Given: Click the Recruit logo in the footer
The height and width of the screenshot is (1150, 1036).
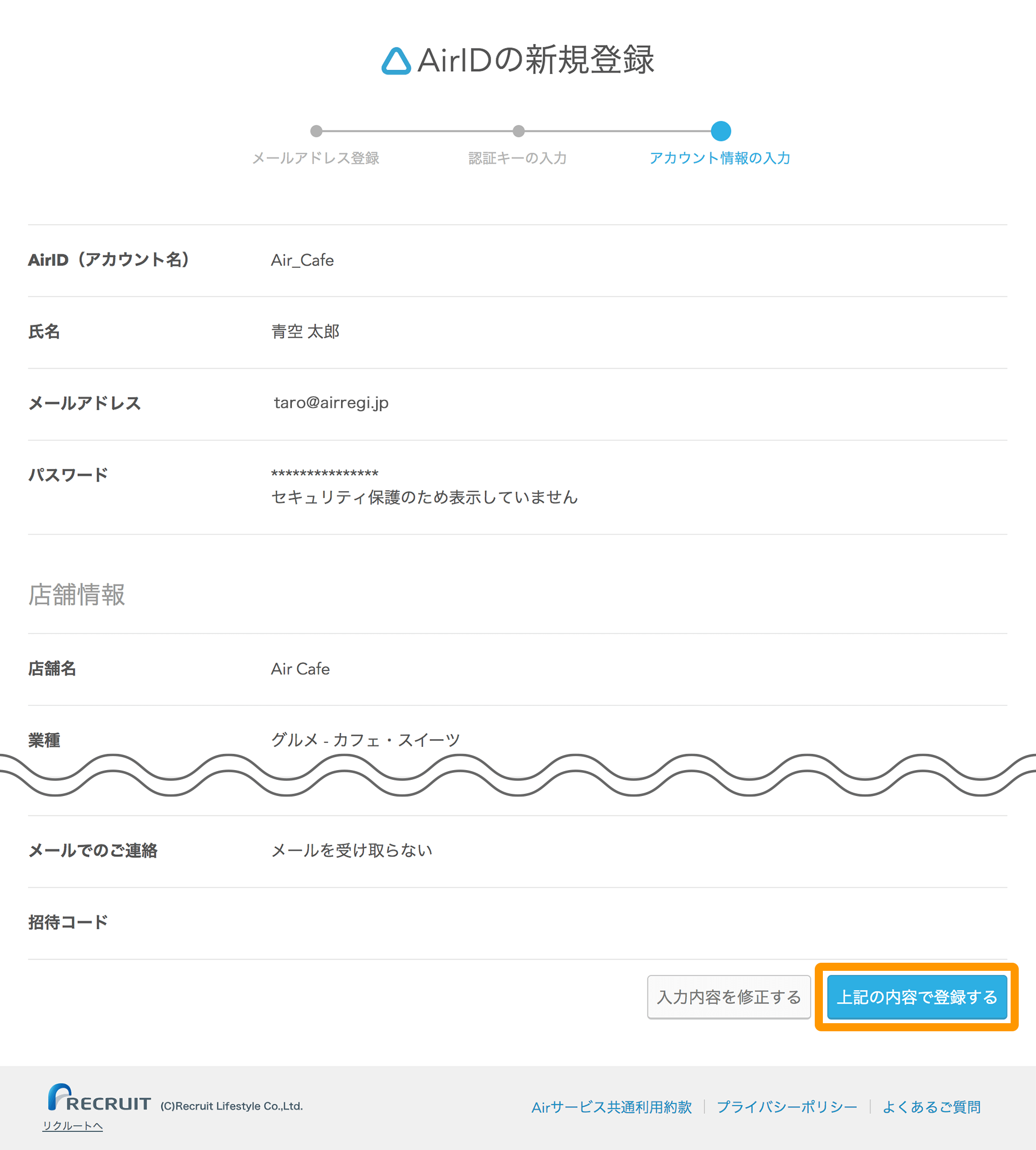Looking at the screenshot, I should coord(99,1097).
